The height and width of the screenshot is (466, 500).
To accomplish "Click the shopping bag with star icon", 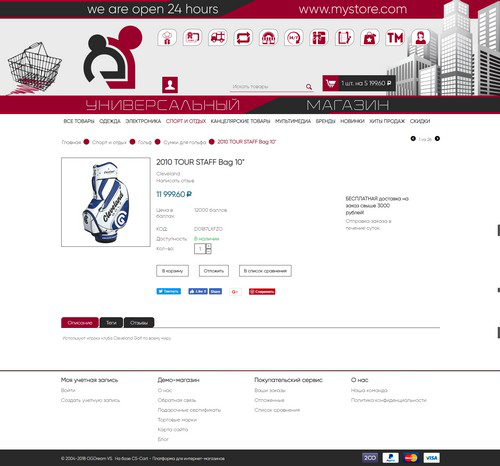I will pos(370,38).
